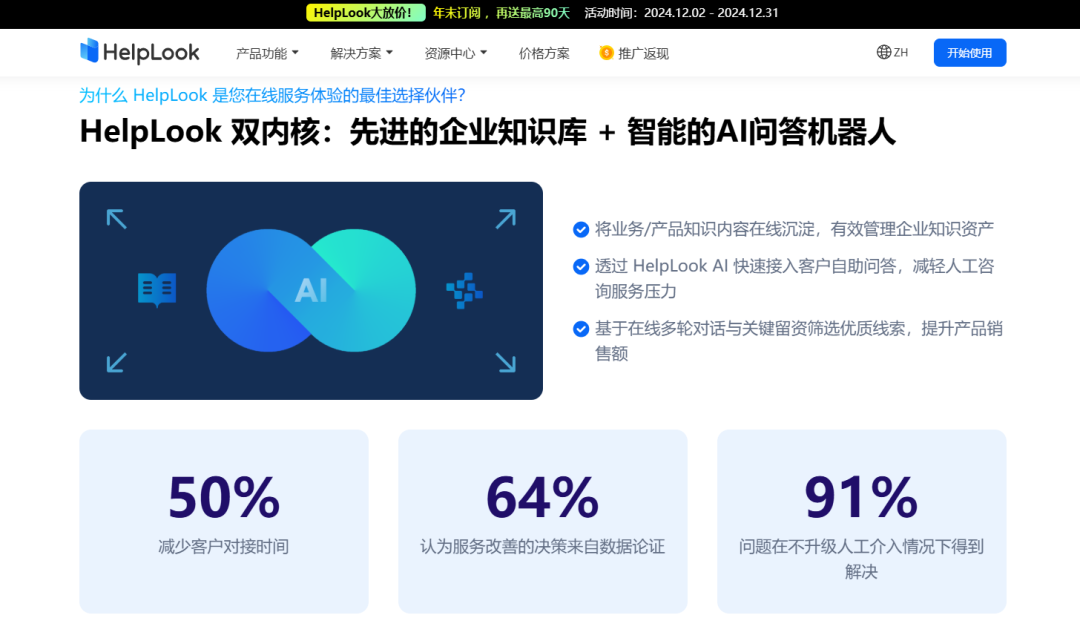This screenshot has height=641, width=1080.
Task: Switch language via ZH label
Action: 901,52
